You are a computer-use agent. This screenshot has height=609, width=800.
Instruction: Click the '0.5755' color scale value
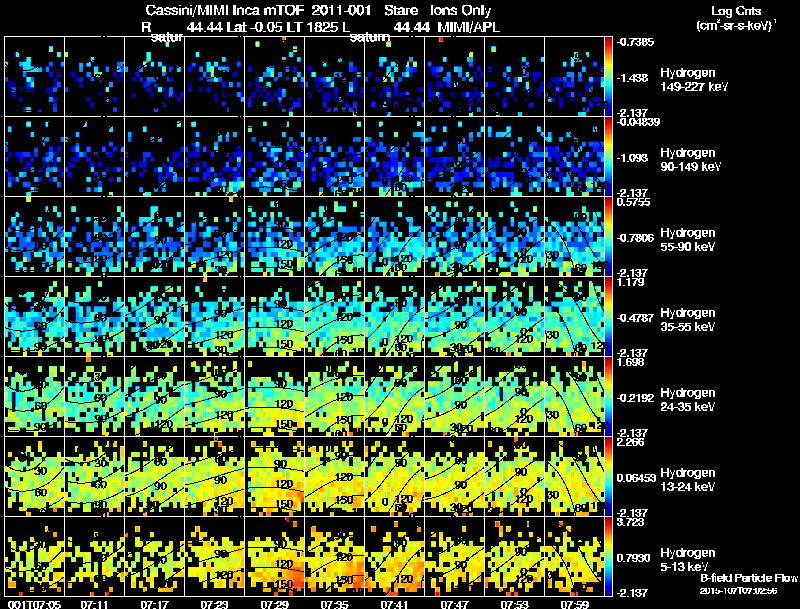pos(633,202)
